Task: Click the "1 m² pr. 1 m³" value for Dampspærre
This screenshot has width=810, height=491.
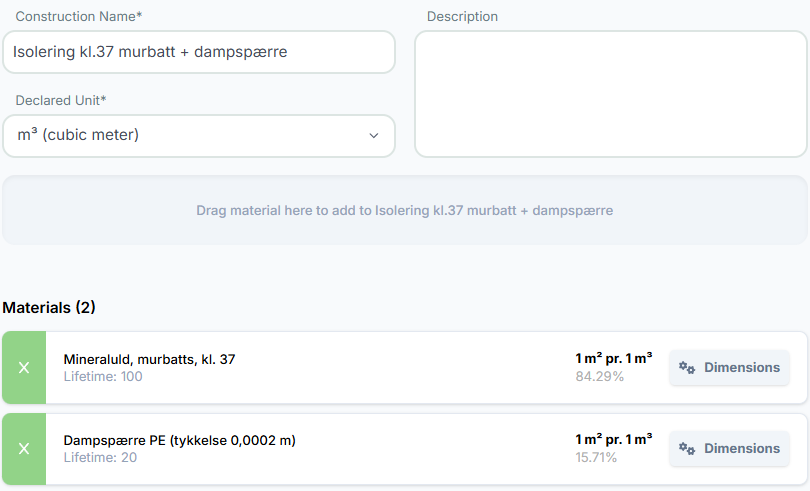Action: click(613, 439)
